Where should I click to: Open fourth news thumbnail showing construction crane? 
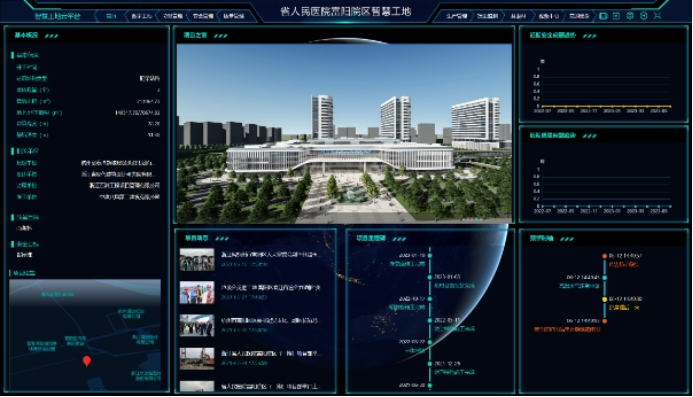[197, 358]
